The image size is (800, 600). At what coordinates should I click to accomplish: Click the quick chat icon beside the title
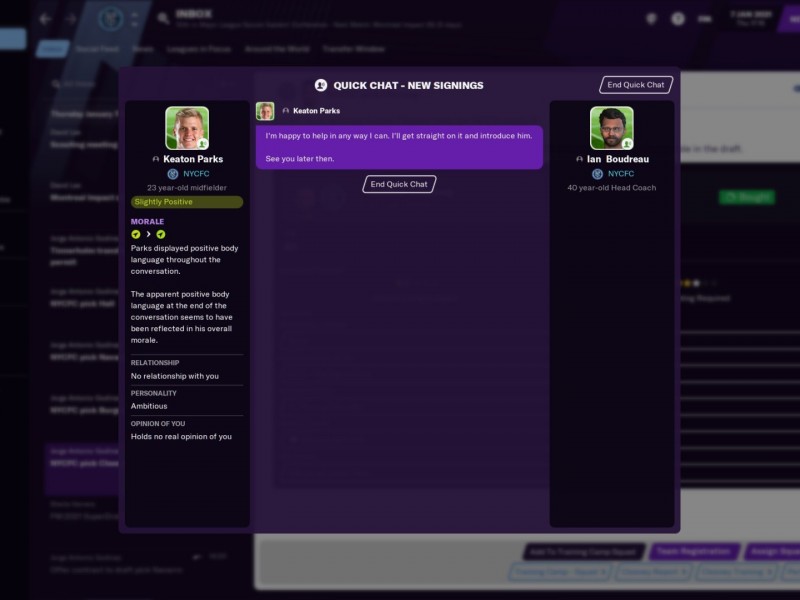320,85
